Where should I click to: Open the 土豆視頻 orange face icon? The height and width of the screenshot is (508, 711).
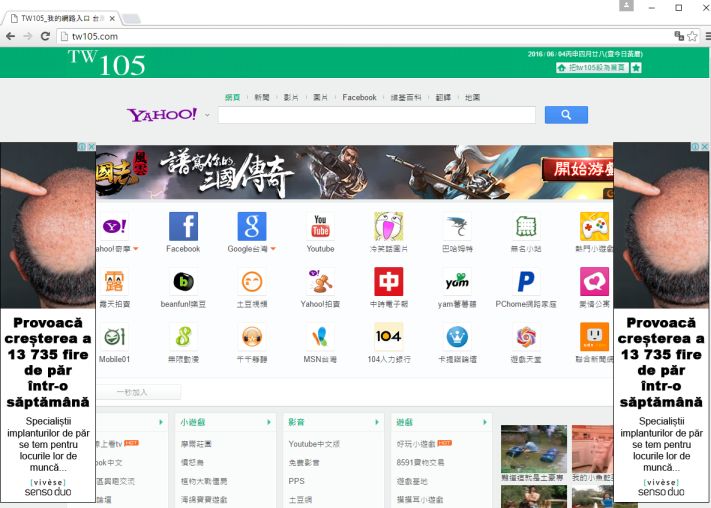click(x=252, y=282)
